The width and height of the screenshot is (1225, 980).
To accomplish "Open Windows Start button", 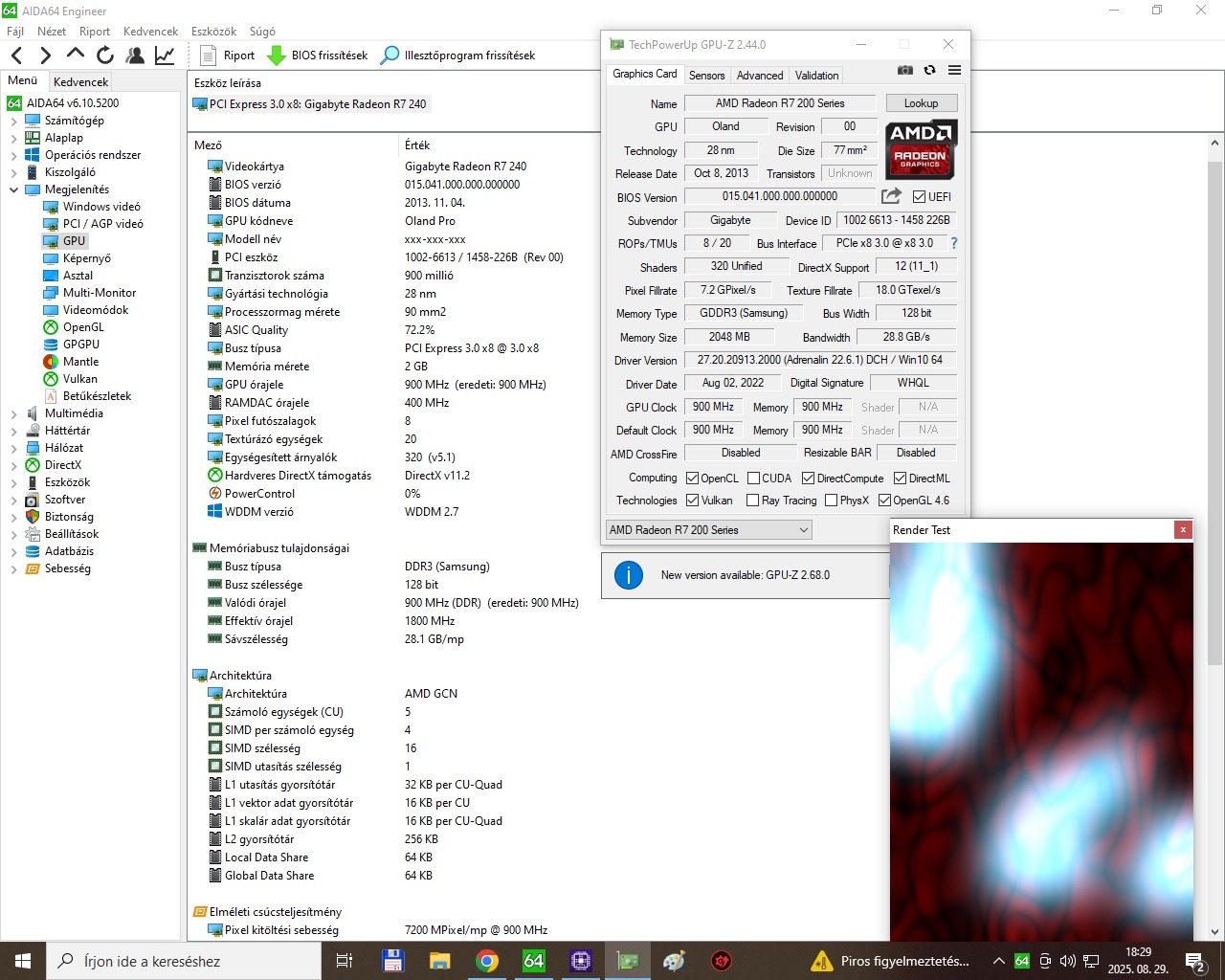I will pos(22,961).
